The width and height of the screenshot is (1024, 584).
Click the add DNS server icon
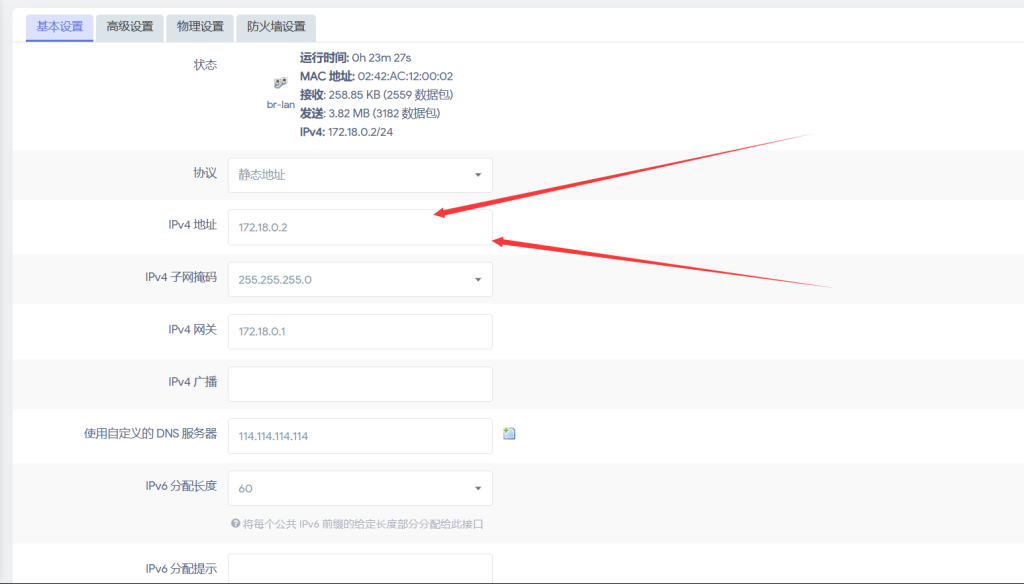click(x=509, y=434)
